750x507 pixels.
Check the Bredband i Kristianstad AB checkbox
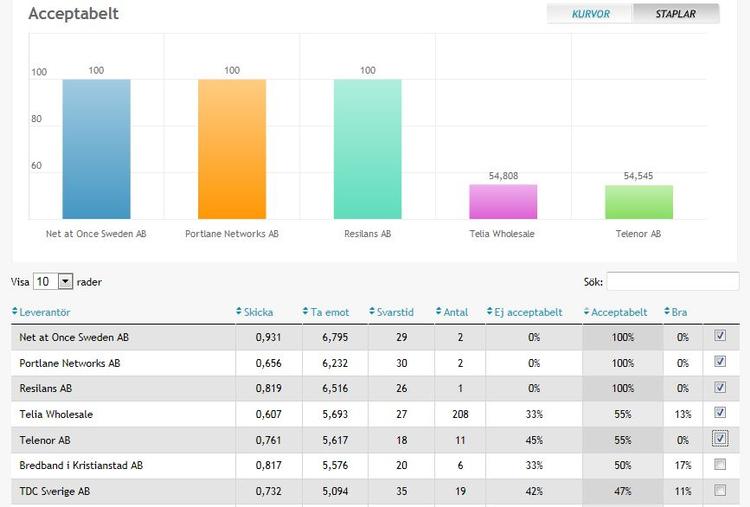720,464
